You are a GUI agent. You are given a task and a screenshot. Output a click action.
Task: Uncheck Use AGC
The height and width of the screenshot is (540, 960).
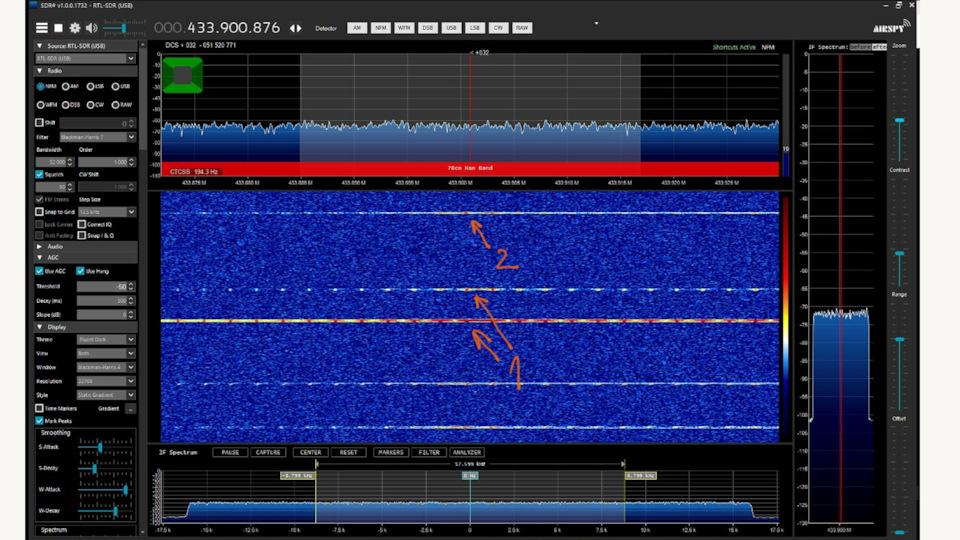coord(40,271)
